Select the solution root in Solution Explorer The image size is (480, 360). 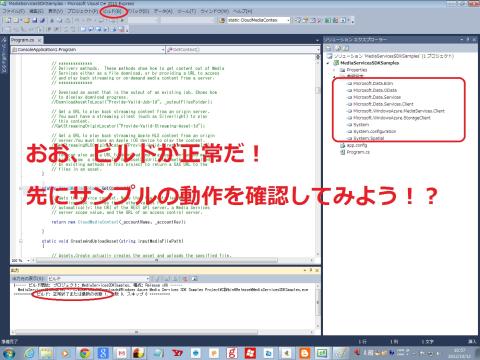pos(390,56)
